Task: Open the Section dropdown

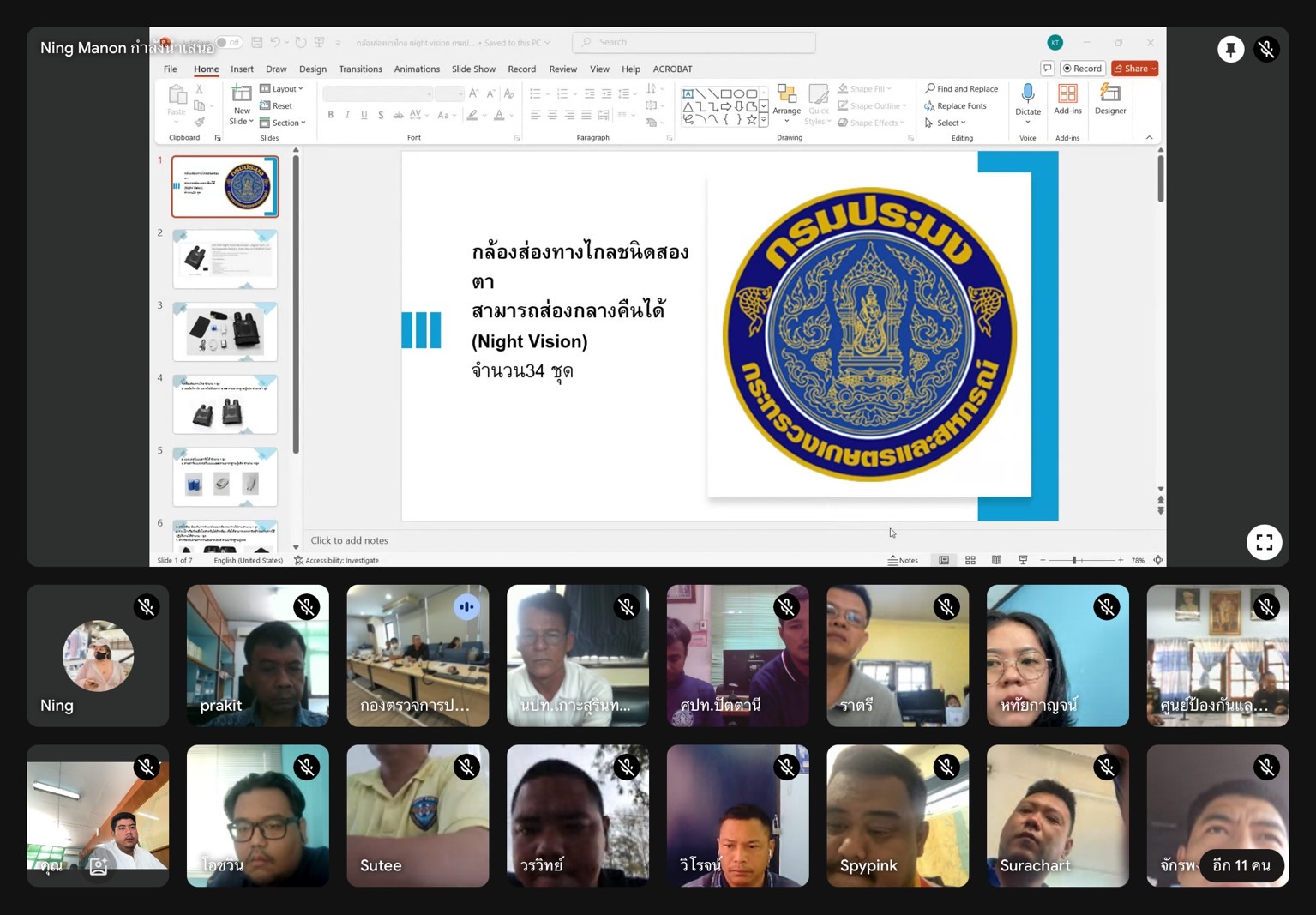Action: tap(283, 123)
